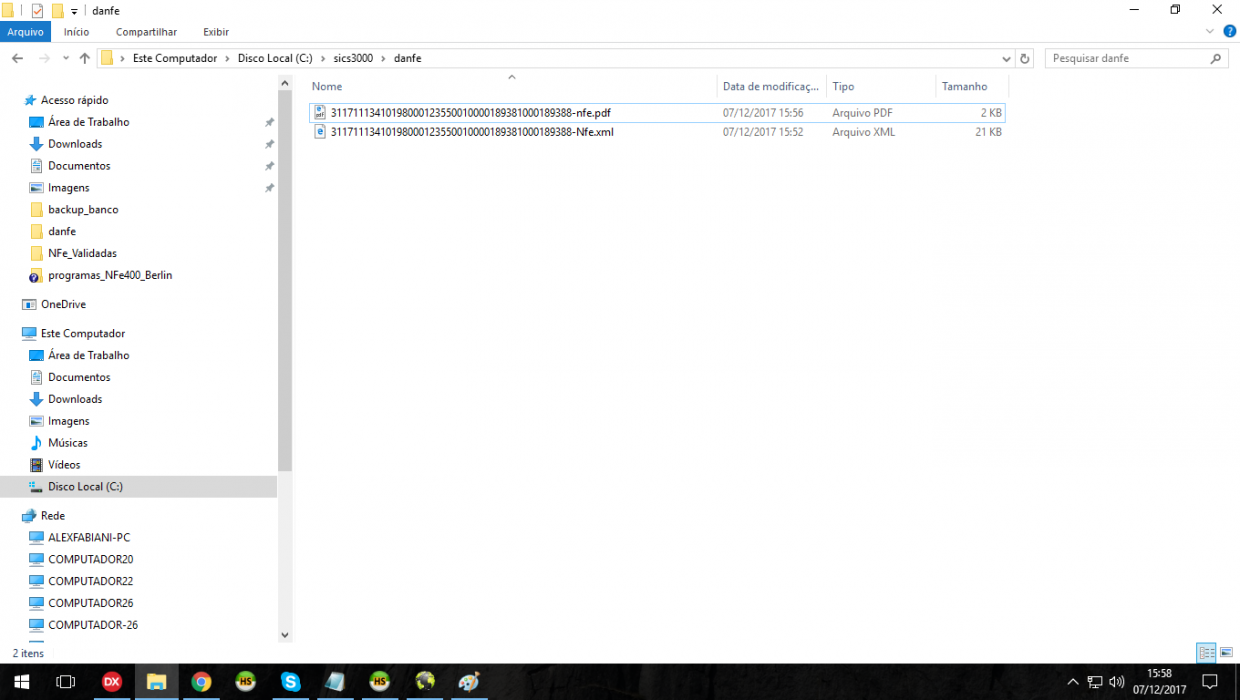
Task: Show hidden system tray icons
Action: tap(1073, 682)
